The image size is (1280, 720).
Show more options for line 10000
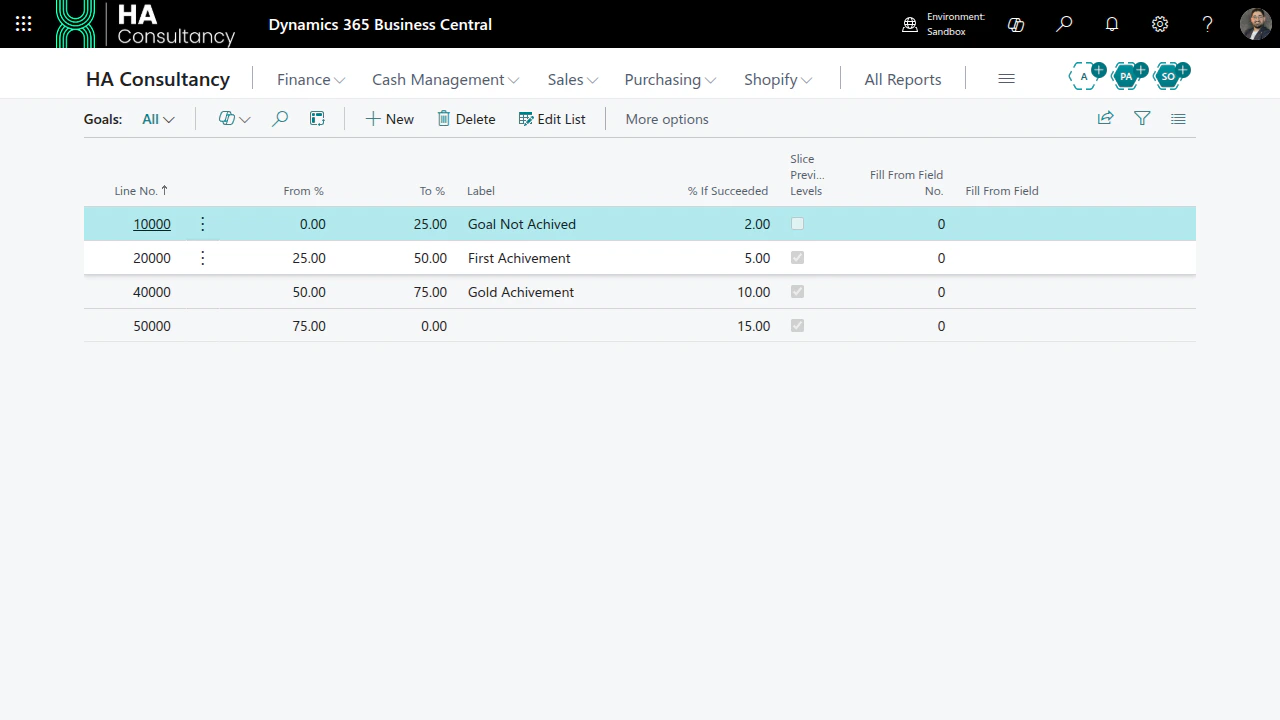coord(203,224)
